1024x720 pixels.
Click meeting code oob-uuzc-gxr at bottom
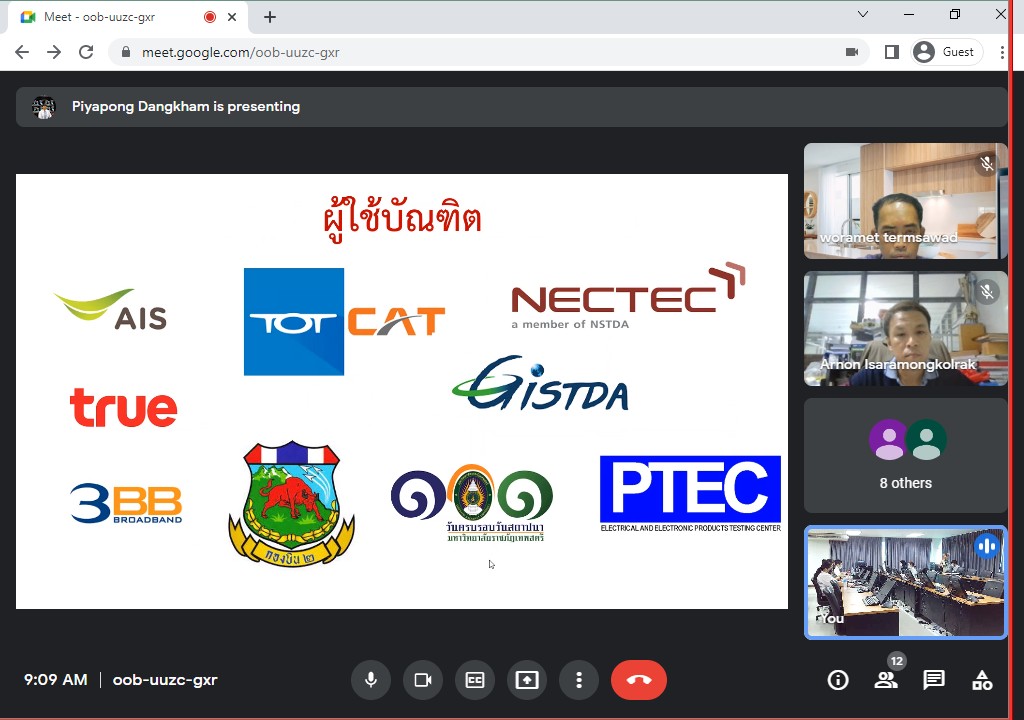coord(165,680)
